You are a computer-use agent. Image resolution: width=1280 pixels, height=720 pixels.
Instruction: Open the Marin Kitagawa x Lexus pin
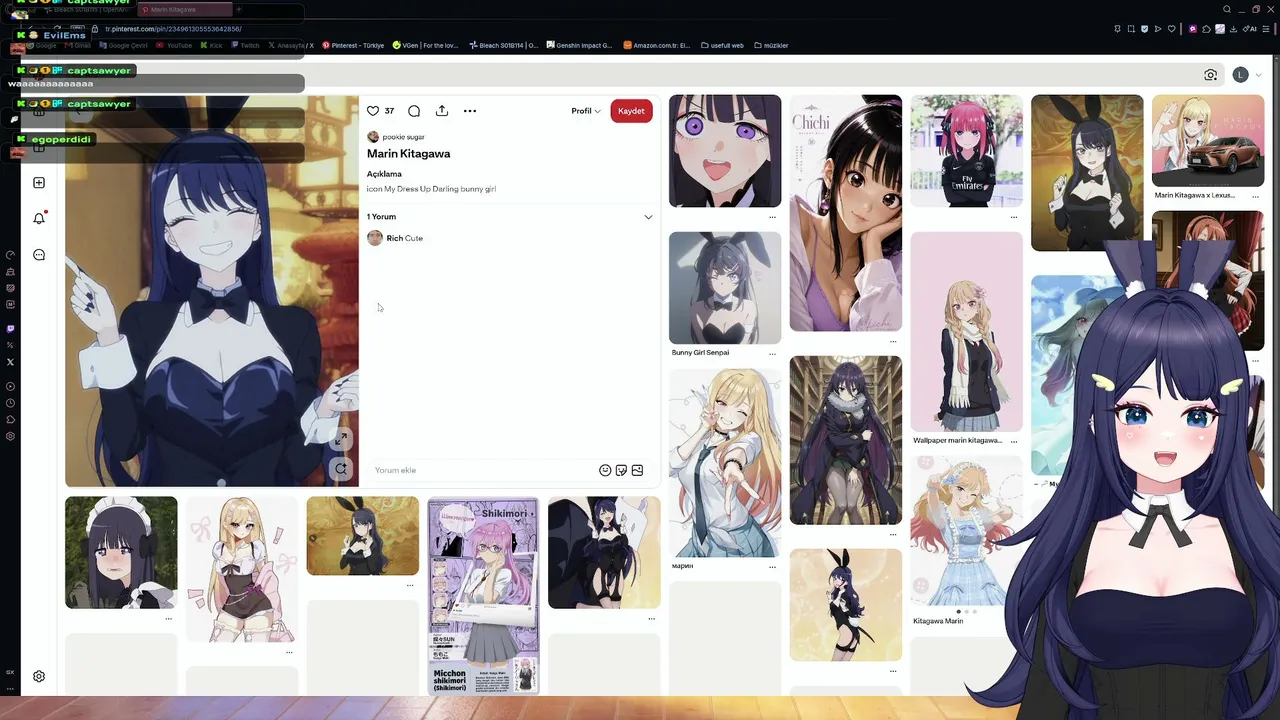(1208, 141)
